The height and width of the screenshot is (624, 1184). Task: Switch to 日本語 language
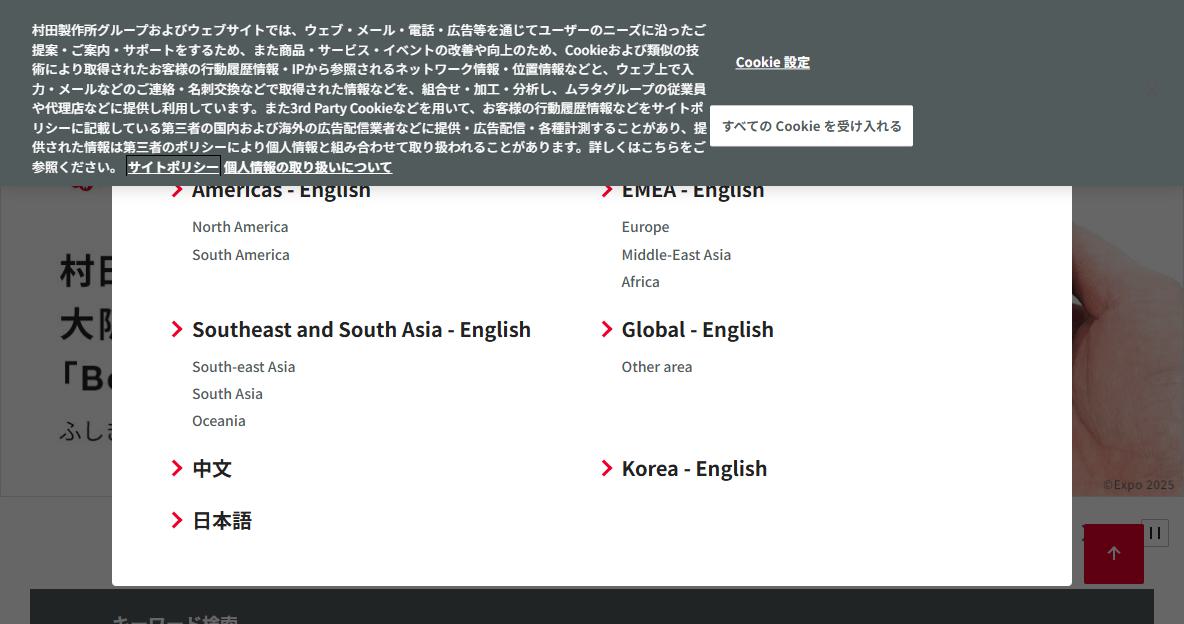[x=221, y=521]
